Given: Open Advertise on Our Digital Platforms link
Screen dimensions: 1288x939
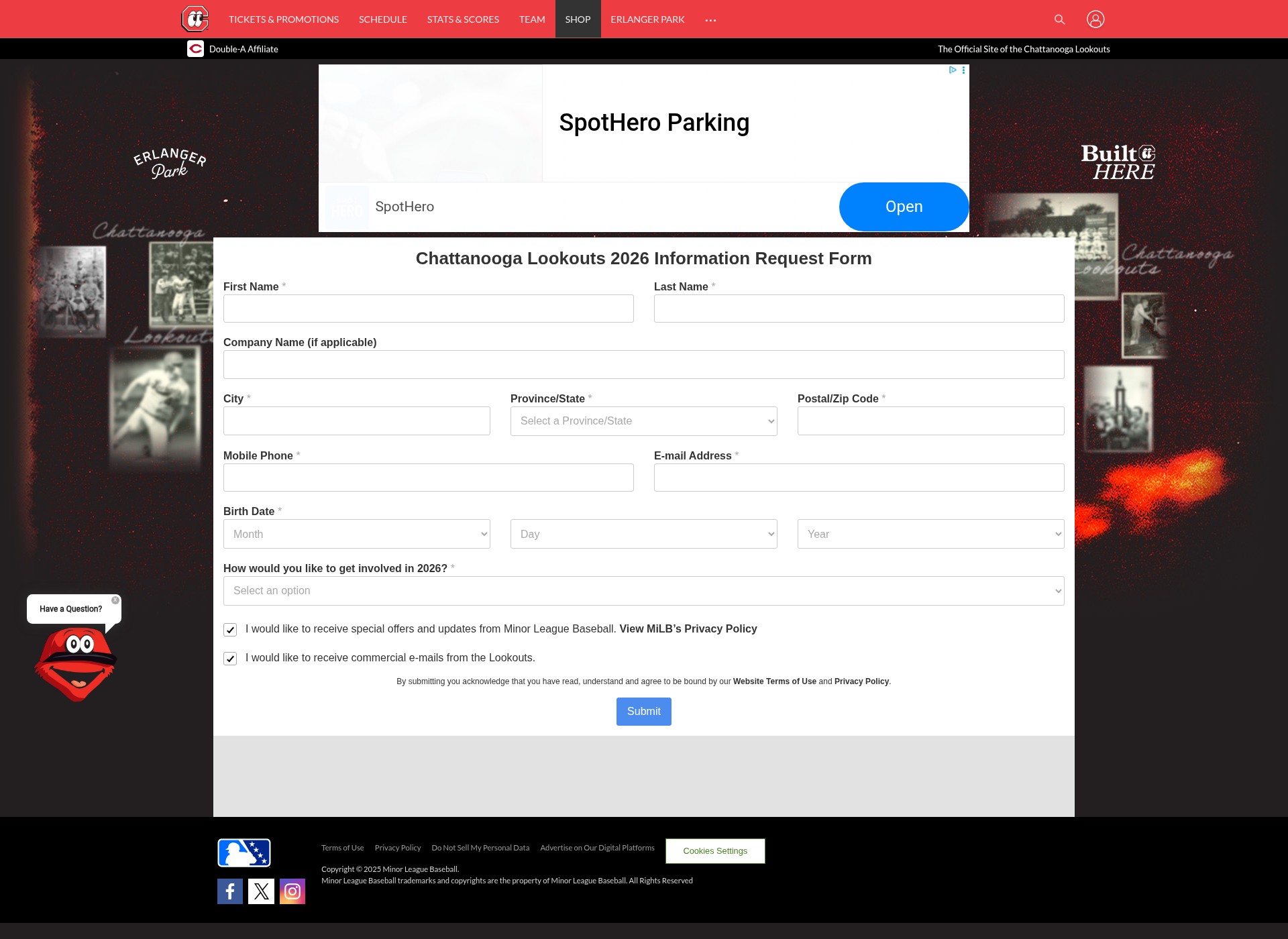Looking at the screenshot, I should (x=597, y=848).
